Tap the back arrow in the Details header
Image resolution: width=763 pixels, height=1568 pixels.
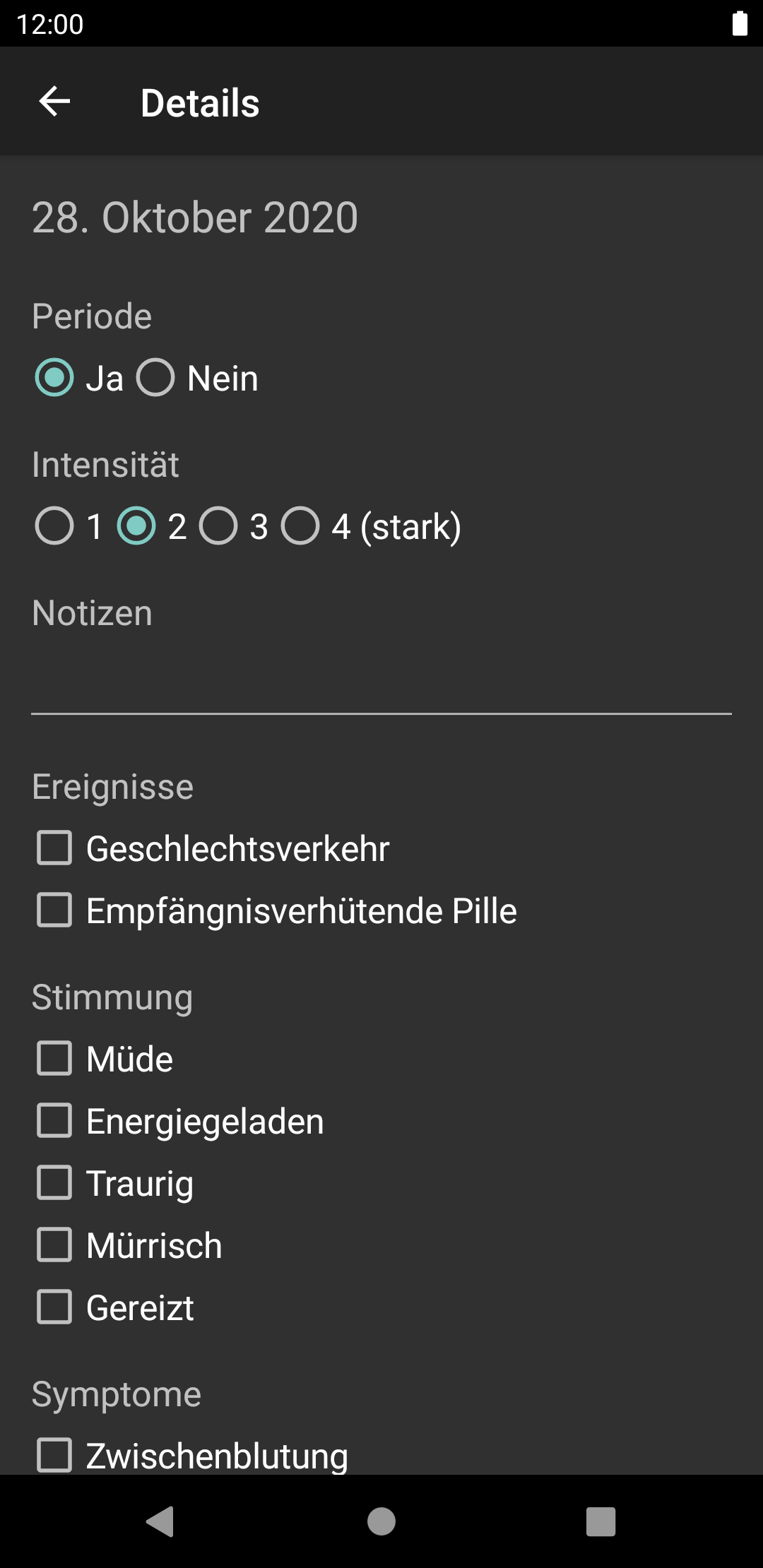click(54, 102)
